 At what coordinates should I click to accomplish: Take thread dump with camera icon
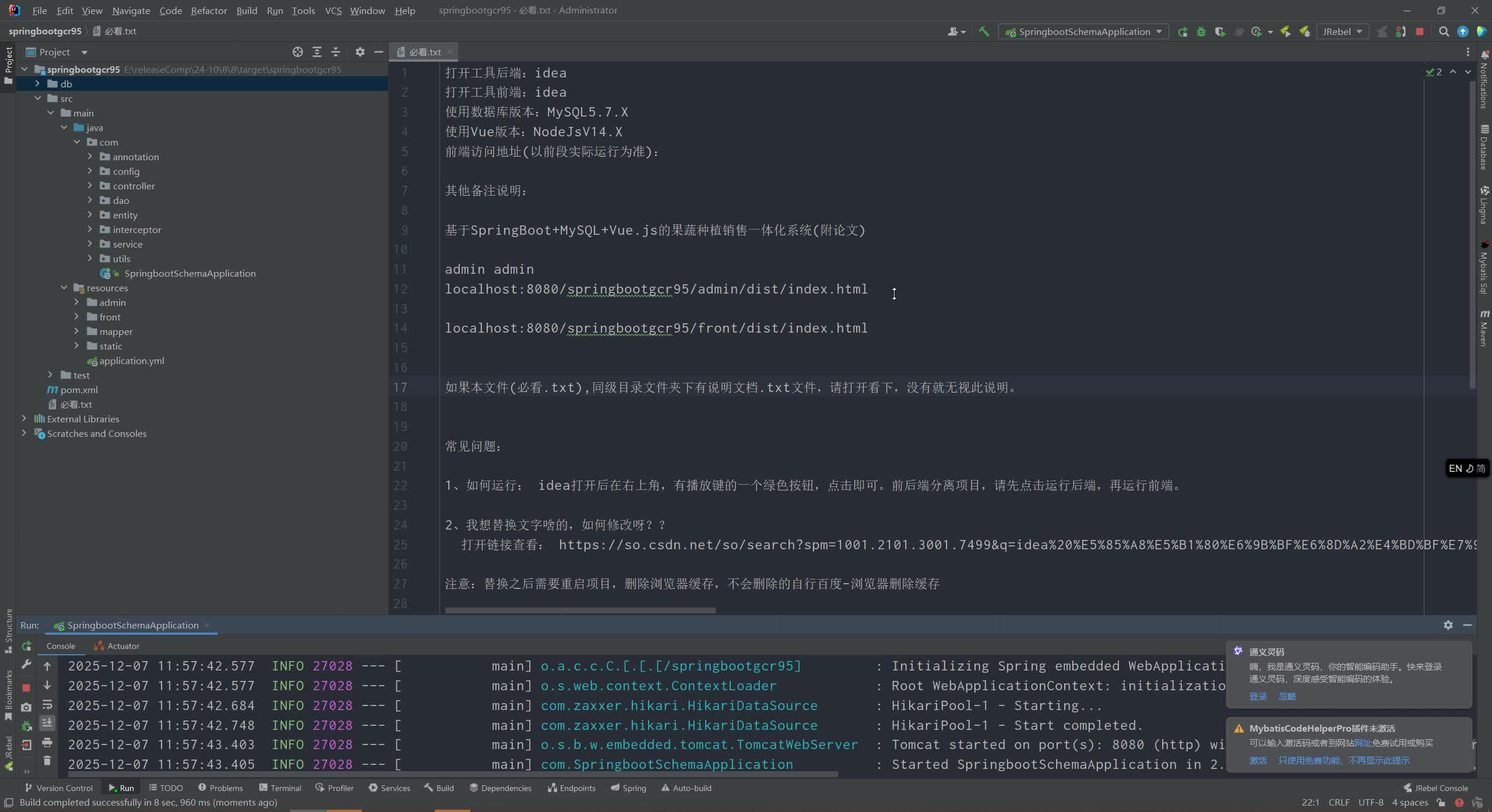click(26, 707)
